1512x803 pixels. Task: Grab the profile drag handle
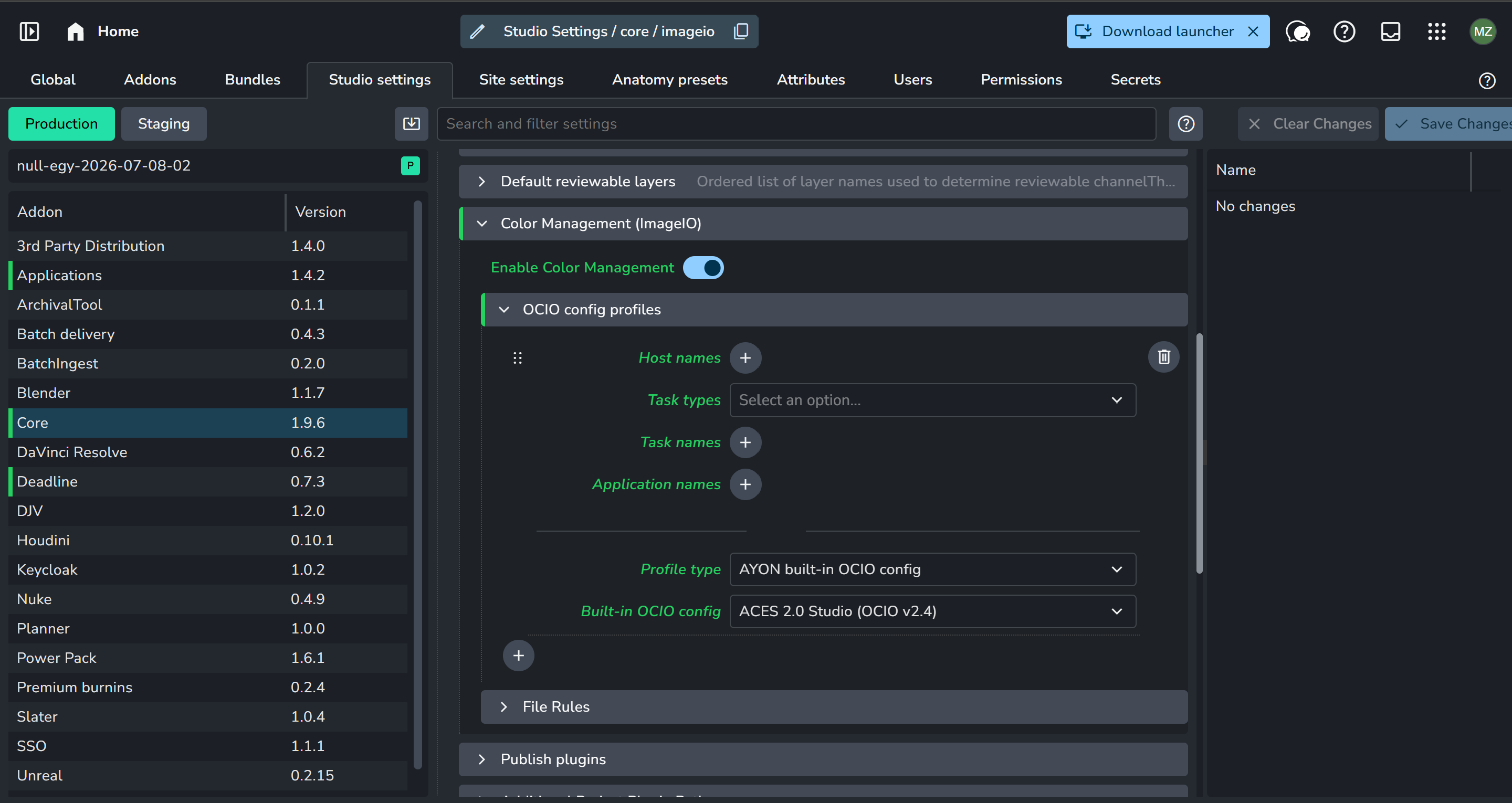[x=517, y=358]
